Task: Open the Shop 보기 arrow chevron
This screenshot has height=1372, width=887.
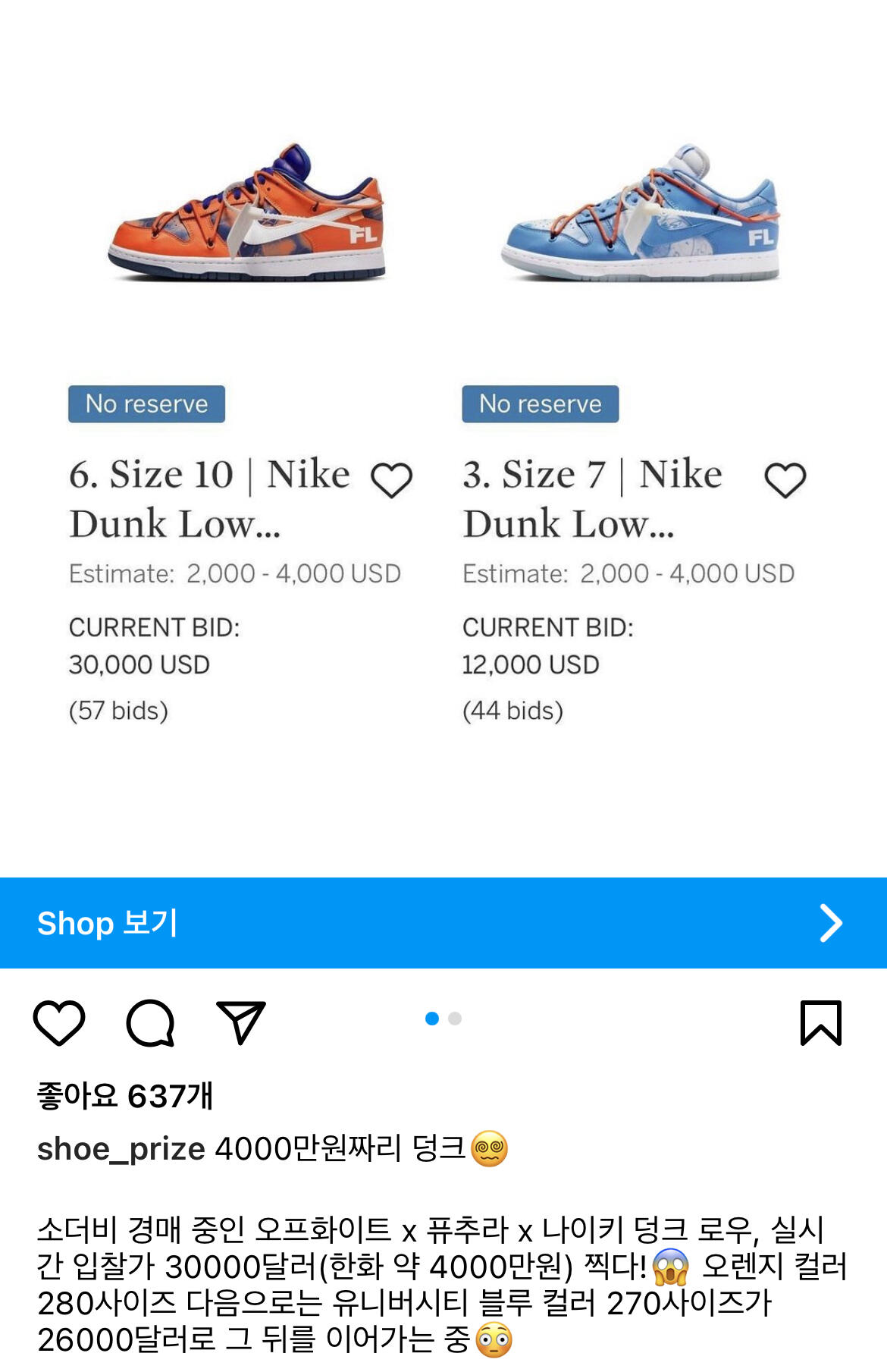Action: 831,923
